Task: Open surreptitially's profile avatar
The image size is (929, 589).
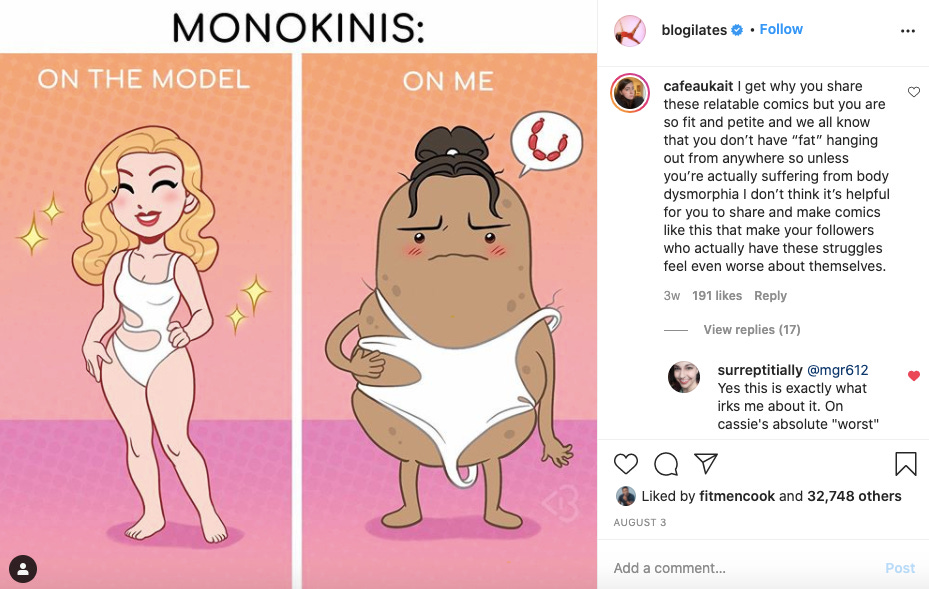Action: click(684, 377)
